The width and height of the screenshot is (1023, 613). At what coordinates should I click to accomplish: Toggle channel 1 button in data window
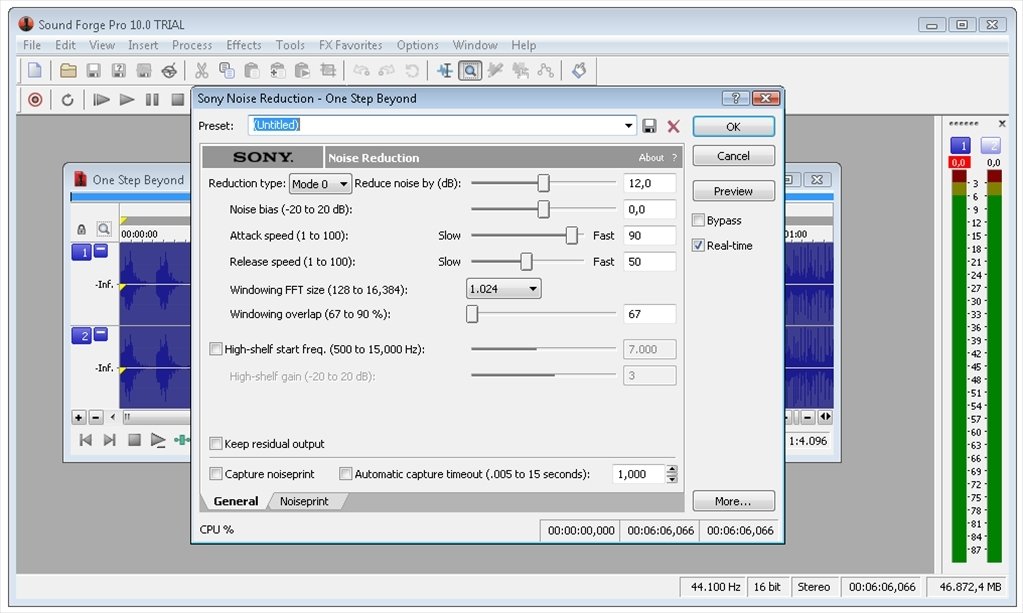[x=82, y=252]
